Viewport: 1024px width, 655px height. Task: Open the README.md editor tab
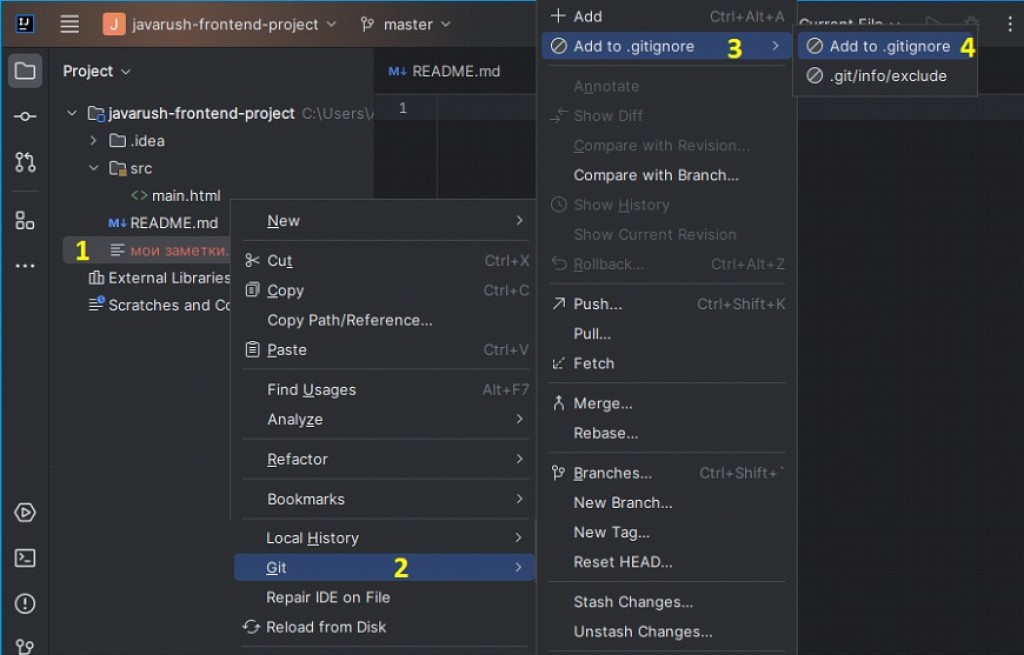(x=445, y=71)
